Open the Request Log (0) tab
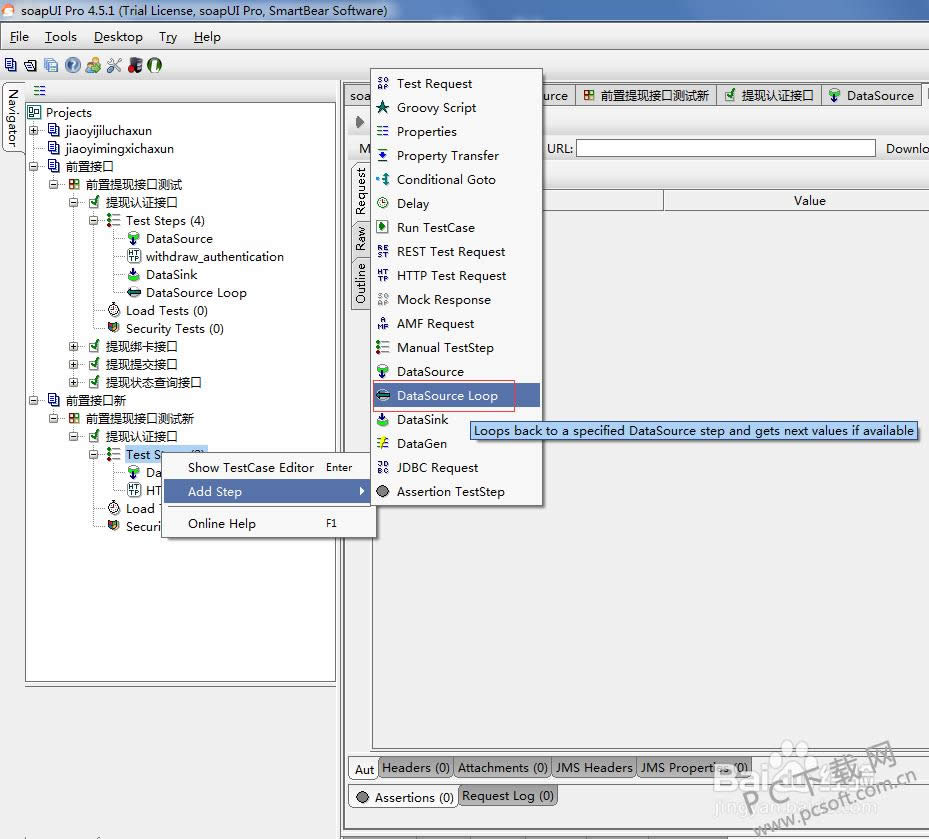 click(507, 796)
